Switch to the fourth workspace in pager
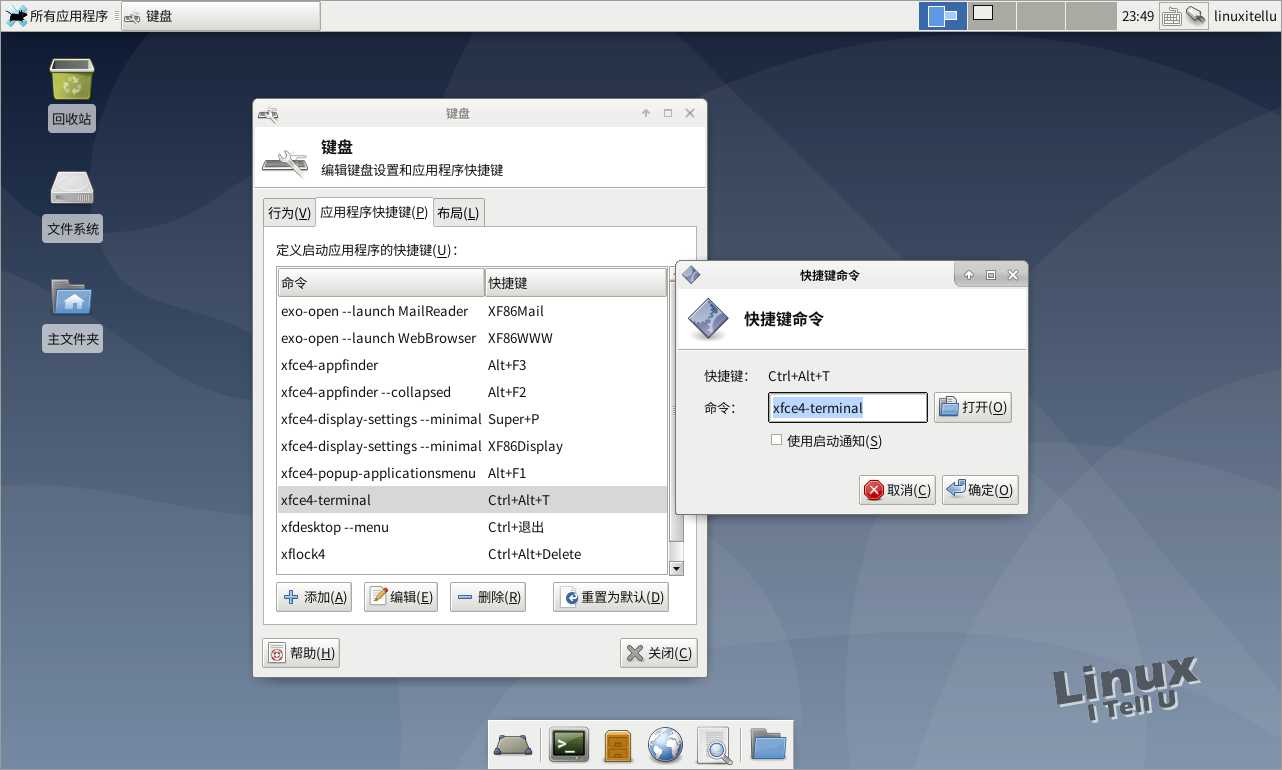Image resolution: width=1282 pixels, height=770 pixels. (1091, 16)
